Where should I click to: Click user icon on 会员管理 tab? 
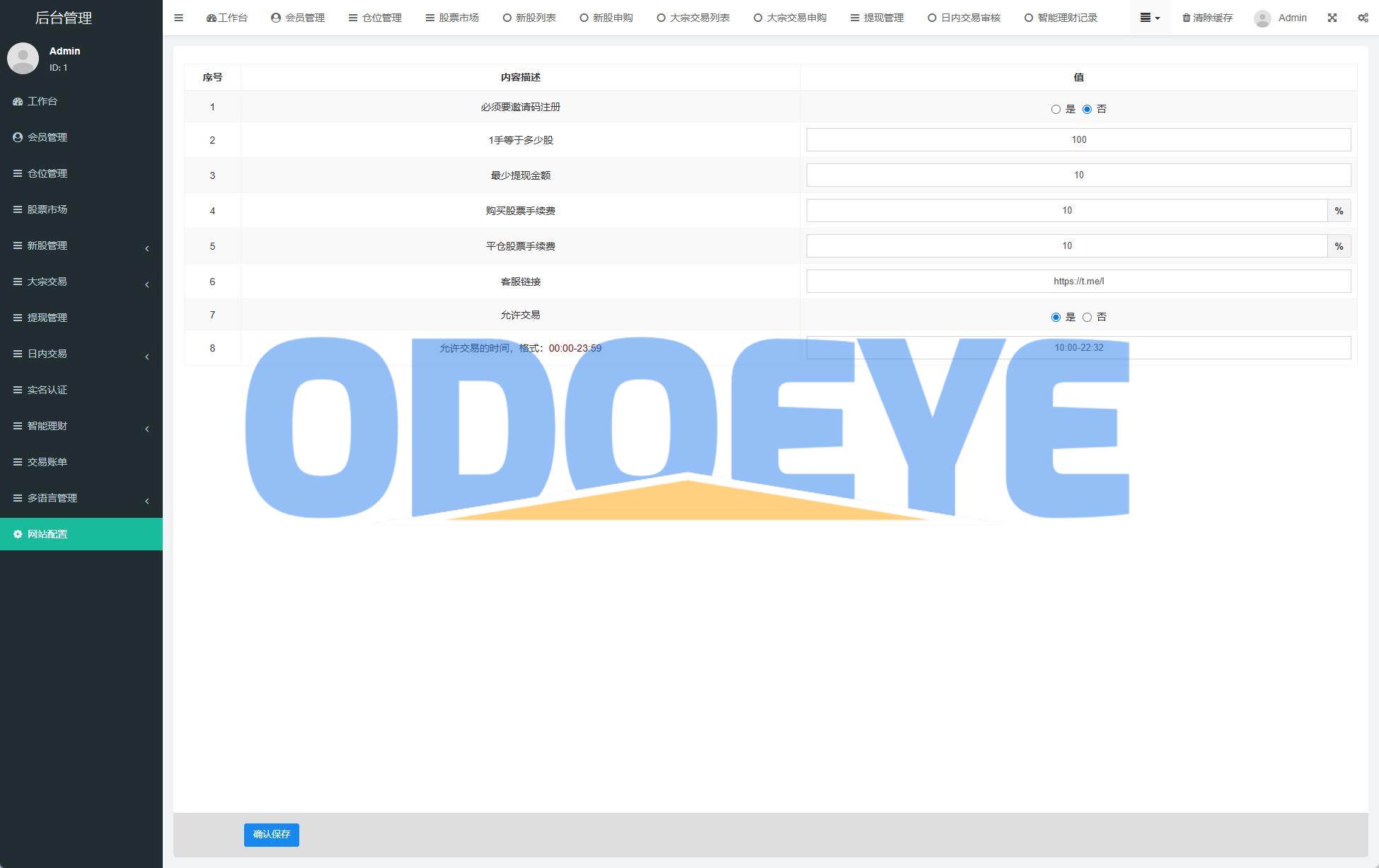276,18
